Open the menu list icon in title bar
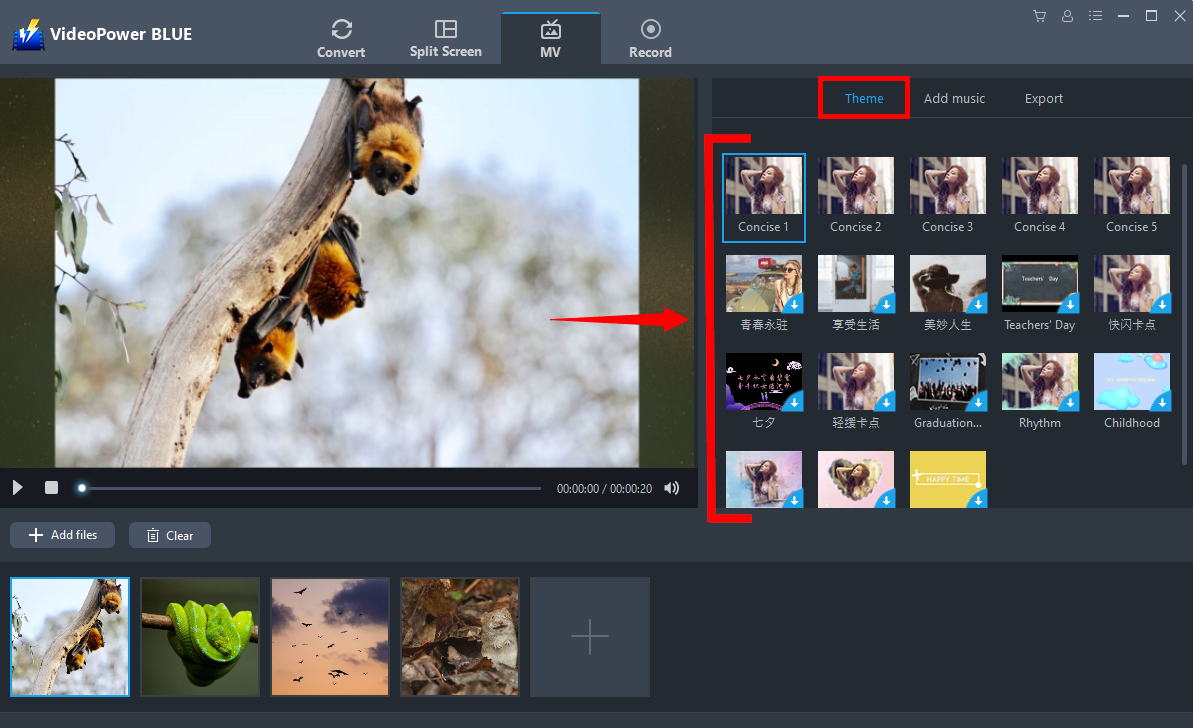The width and height of the screenshot is (1193, 728). coord(1096,16)
